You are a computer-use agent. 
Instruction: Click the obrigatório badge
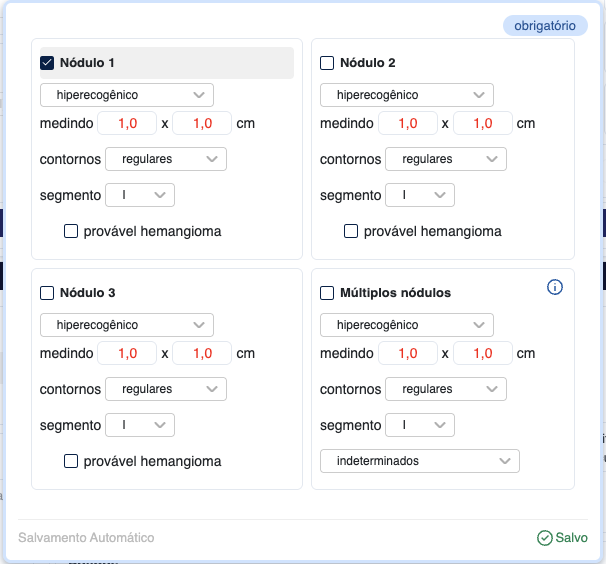click(x=545, y=26)
